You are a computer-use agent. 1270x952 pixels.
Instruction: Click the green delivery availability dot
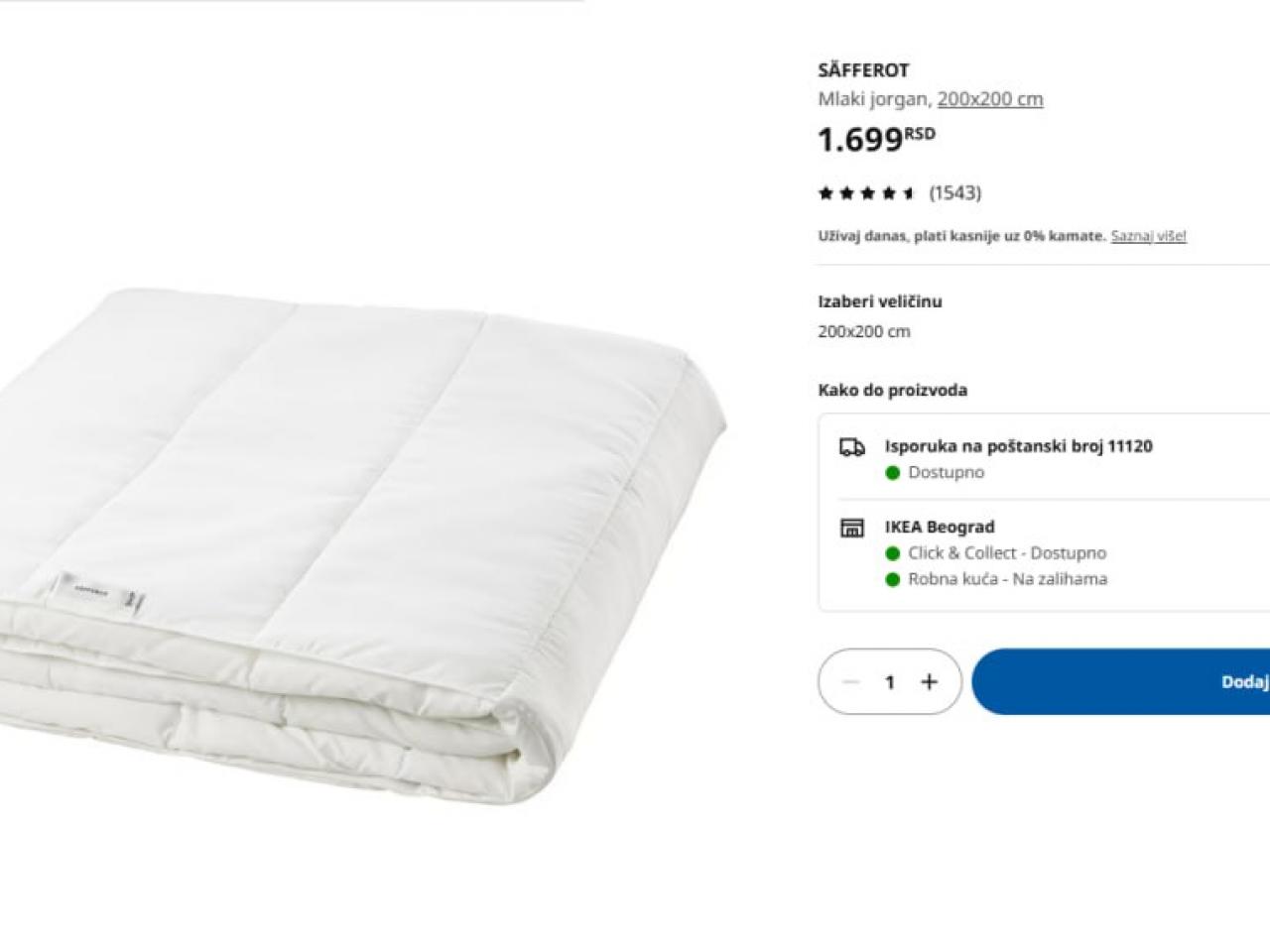[893, 473]
